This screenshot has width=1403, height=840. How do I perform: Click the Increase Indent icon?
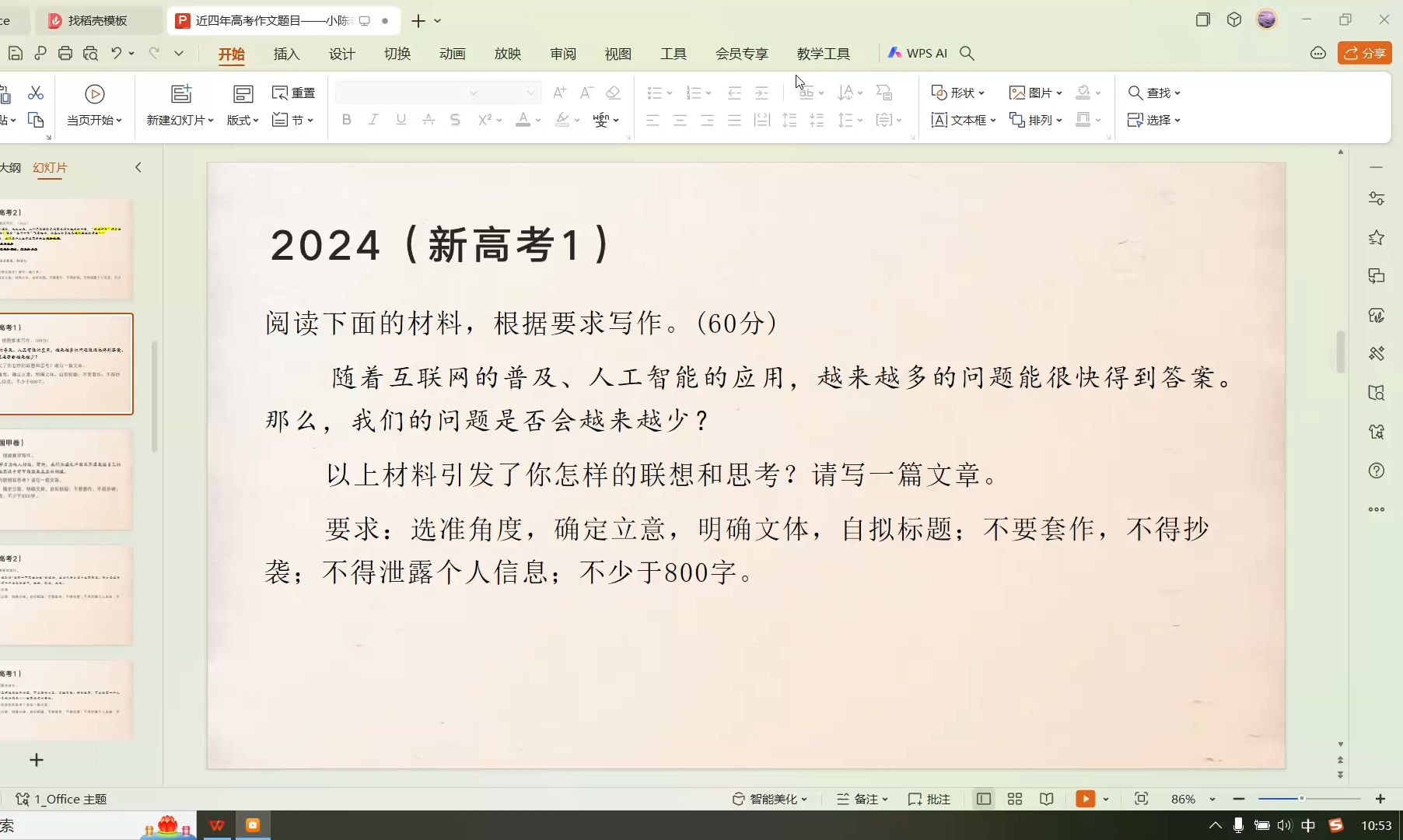[x=762, y=93]
